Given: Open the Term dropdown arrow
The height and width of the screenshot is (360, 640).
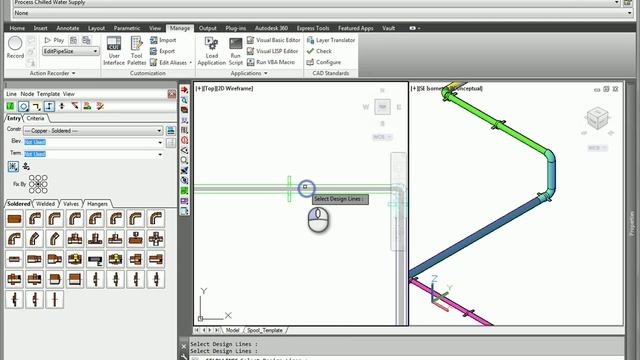Looking at the screenshot, I should click(160, 154).
